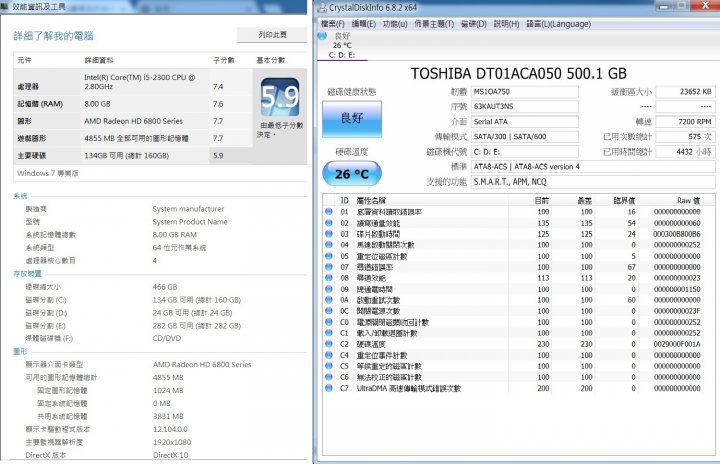Click raw value 000000001150
This screenshot has height=464, width=720.
(x=677, y=289)
